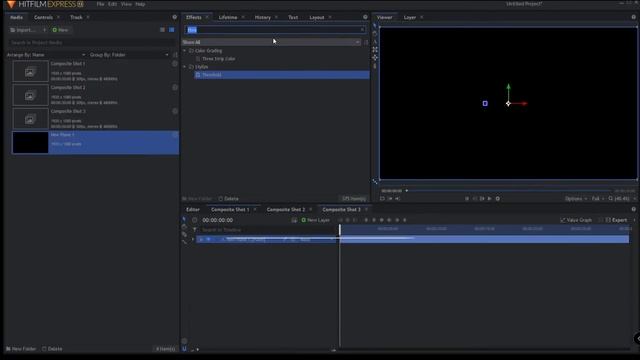Screen dimensions: 640x360
Task: Click the Import button in Media panel
Action: pos(23,30)
